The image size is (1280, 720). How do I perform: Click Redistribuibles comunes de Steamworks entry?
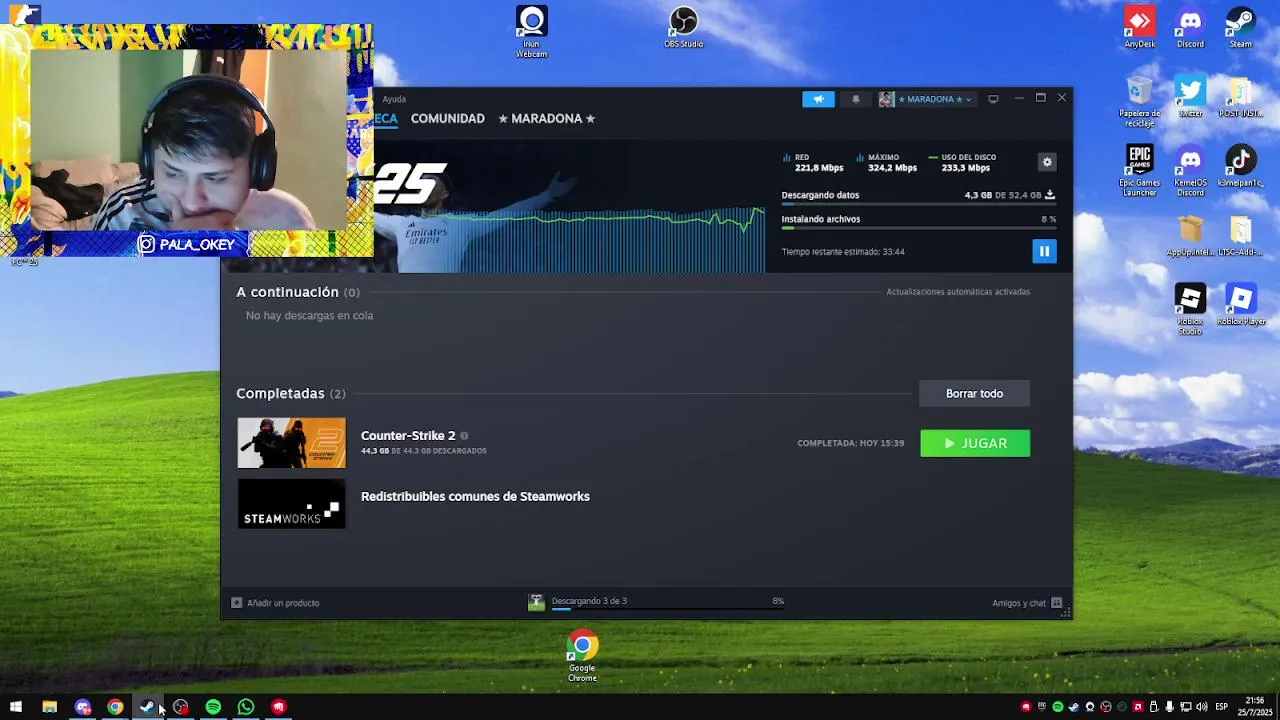click(475, 496)
